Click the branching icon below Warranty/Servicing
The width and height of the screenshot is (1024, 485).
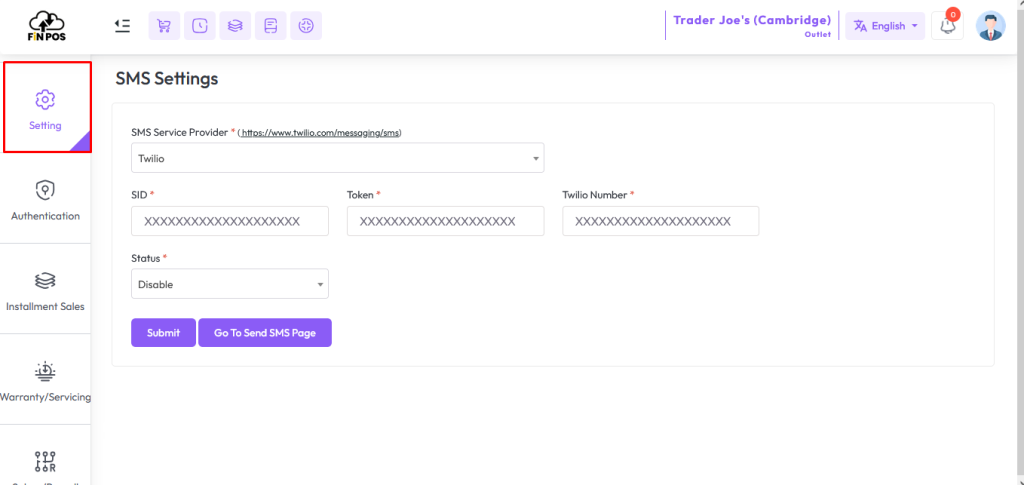click(x=45, y=461)
